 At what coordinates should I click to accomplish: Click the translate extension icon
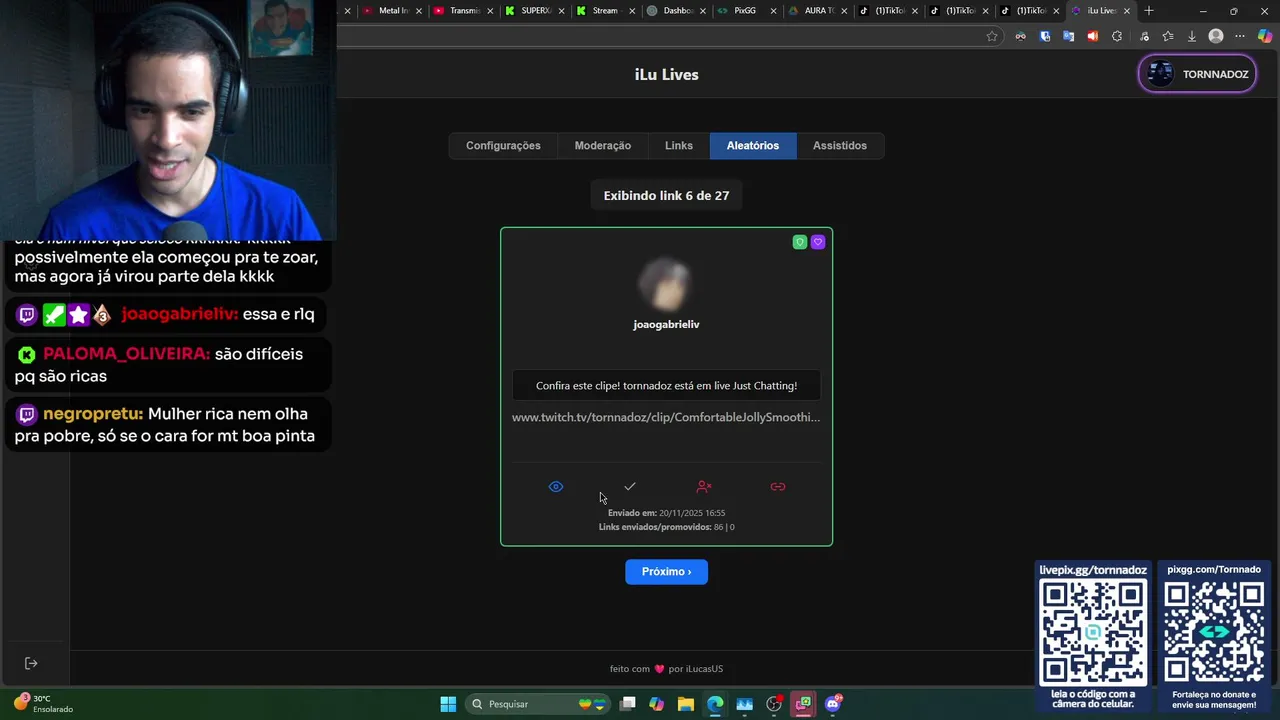[x=1068, y=36]
